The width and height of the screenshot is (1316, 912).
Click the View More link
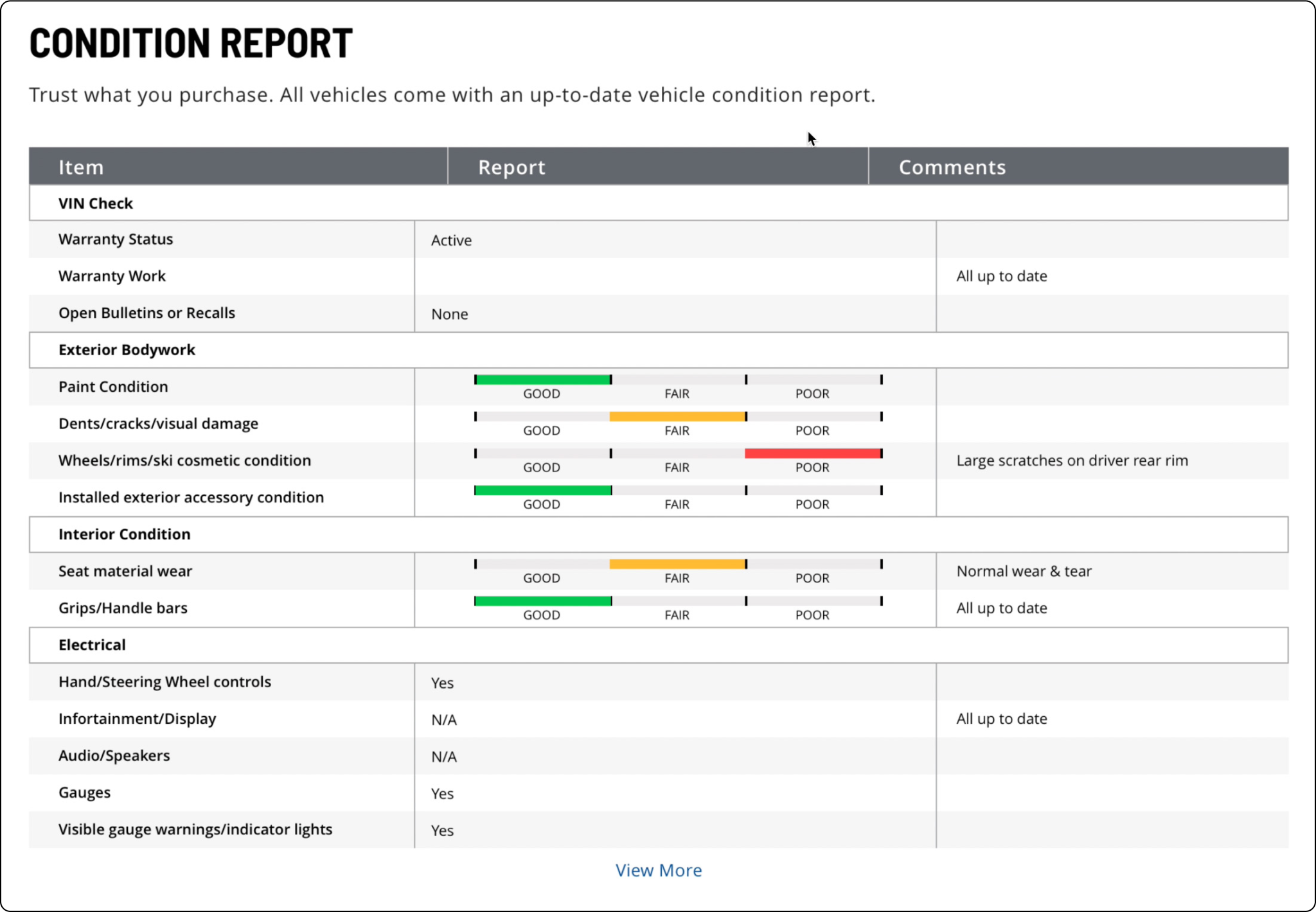[658, 870]
